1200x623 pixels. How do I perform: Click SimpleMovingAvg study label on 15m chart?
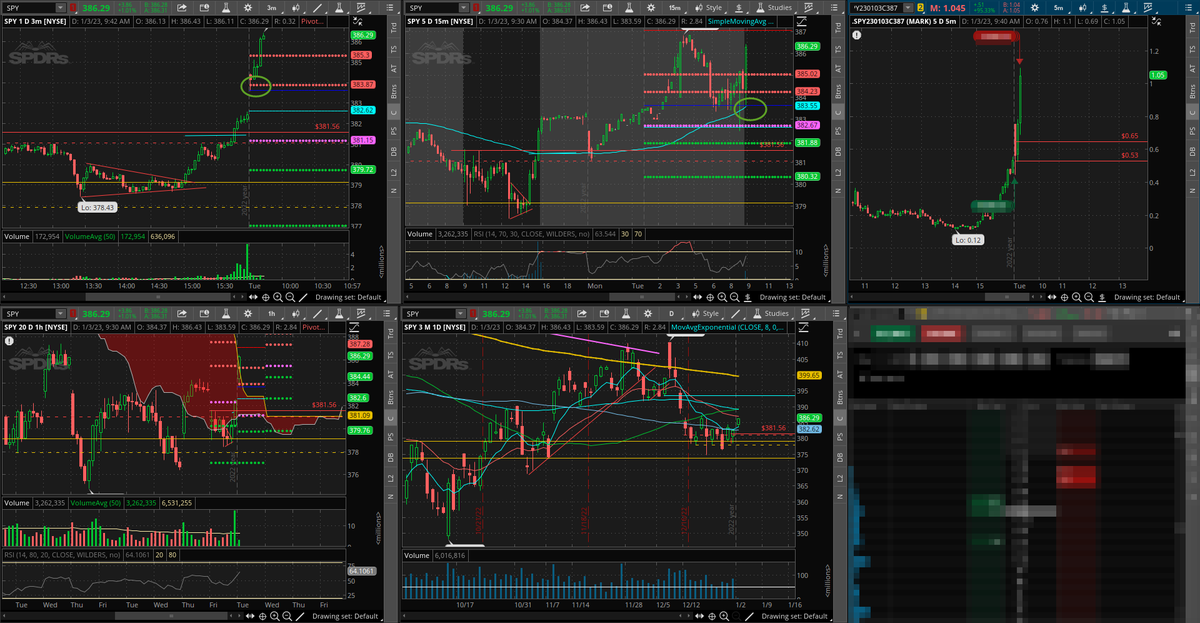pos(742,22)
